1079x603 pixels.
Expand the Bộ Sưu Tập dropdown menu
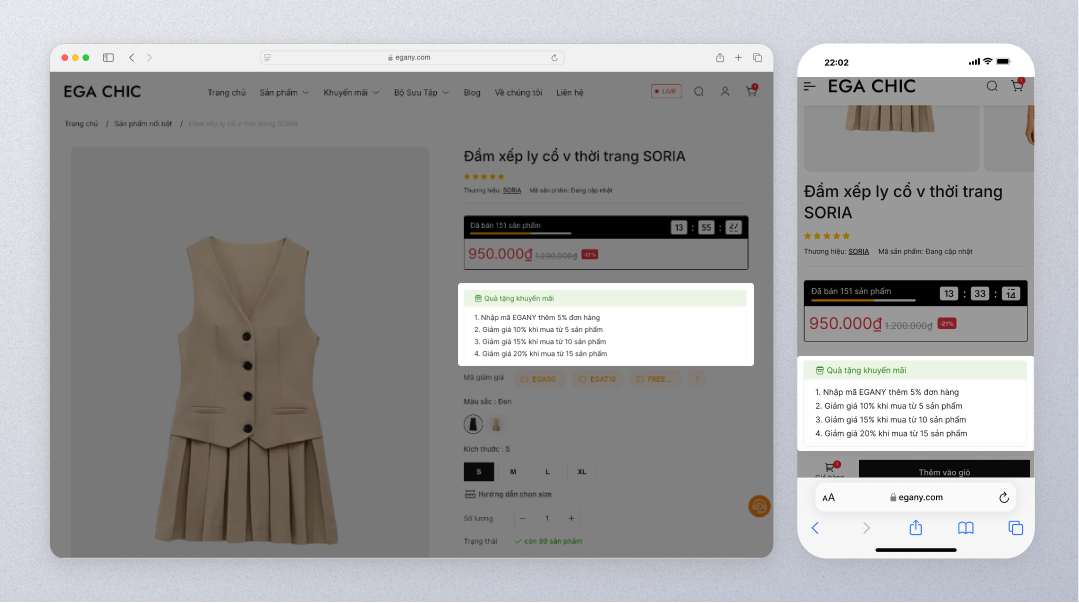(x=421, y=93)
